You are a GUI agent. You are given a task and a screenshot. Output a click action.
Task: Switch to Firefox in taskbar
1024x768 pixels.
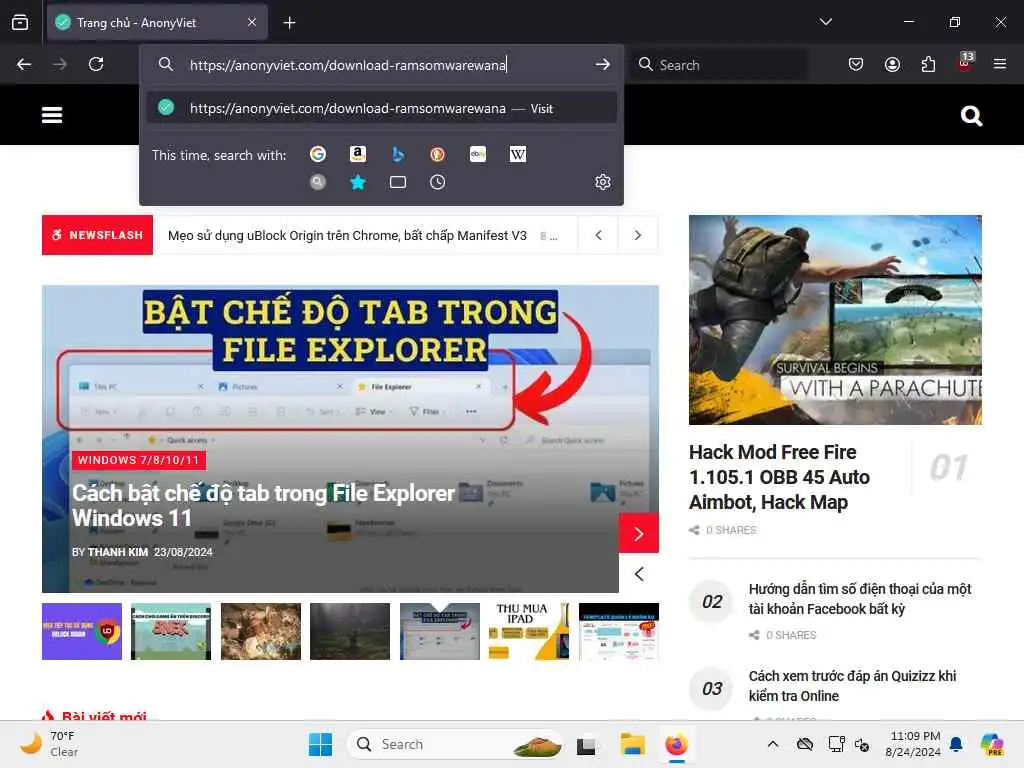(677, 744)
